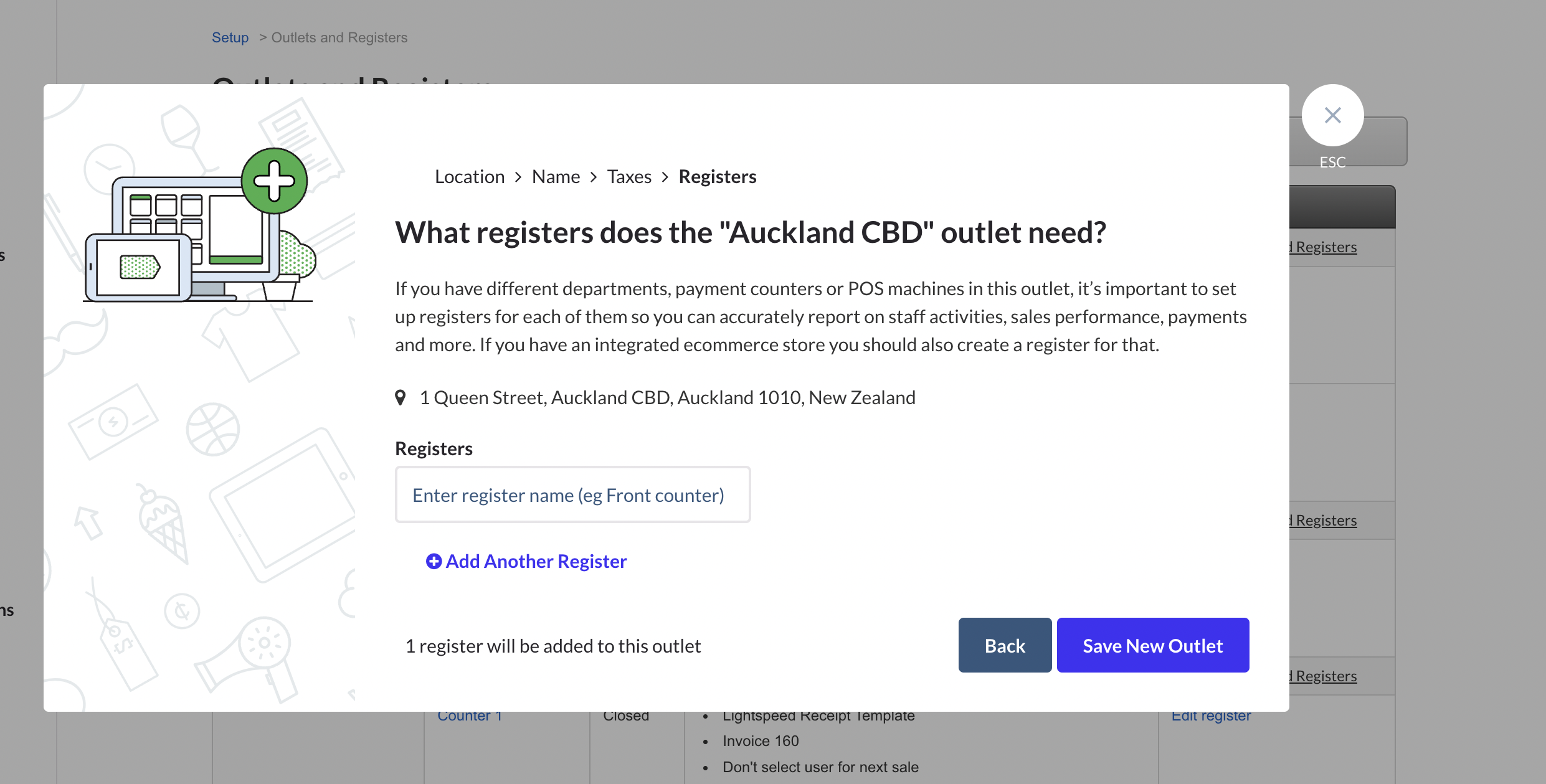
Task: Open the Setup breadcrumb link
Action: pos(230,37)
